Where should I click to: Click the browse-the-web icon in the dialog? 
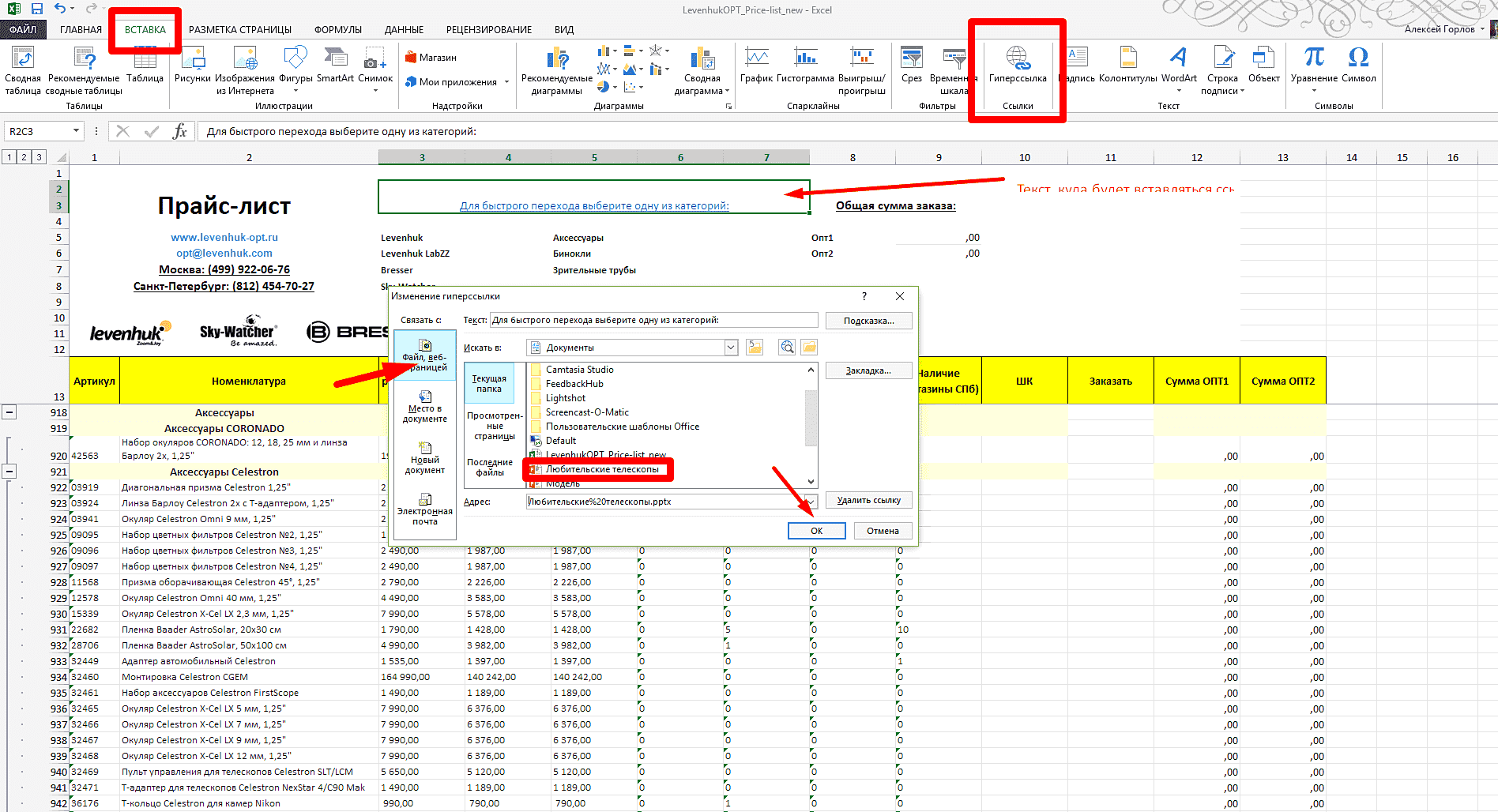(787, 348)
